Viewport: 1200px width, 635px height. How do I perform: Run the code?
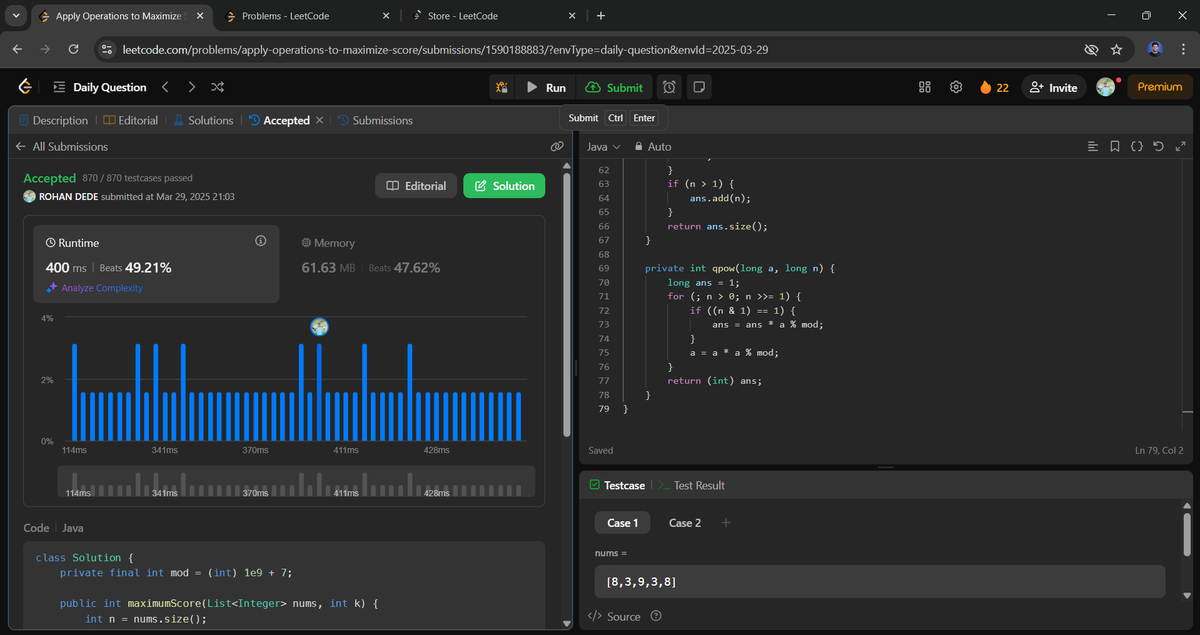pos(546,87)
